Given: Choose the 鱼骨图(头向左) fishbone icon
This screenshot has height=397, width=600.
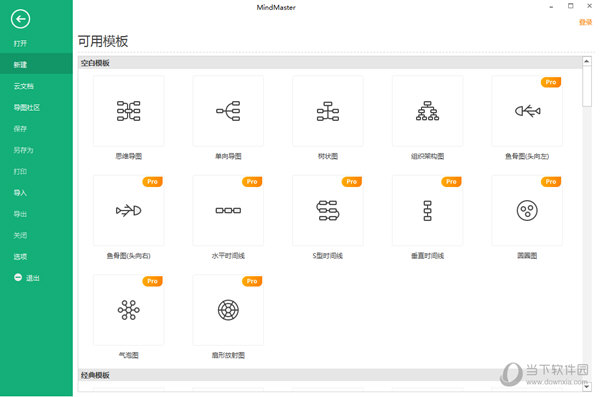Looking at the screenshot, I should (527, 111).
